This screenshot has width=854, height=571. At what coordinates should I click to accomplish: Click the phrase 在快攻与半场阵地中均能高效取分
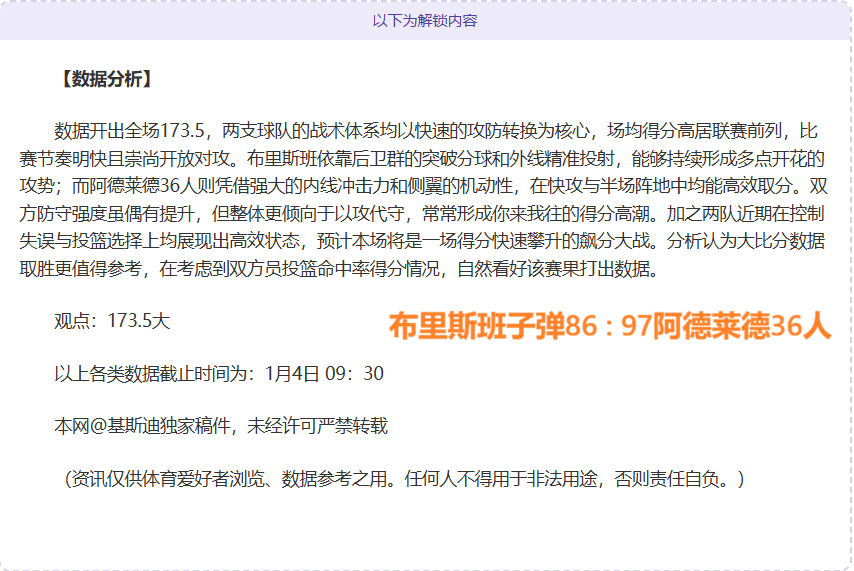click(x=665, y=186)
